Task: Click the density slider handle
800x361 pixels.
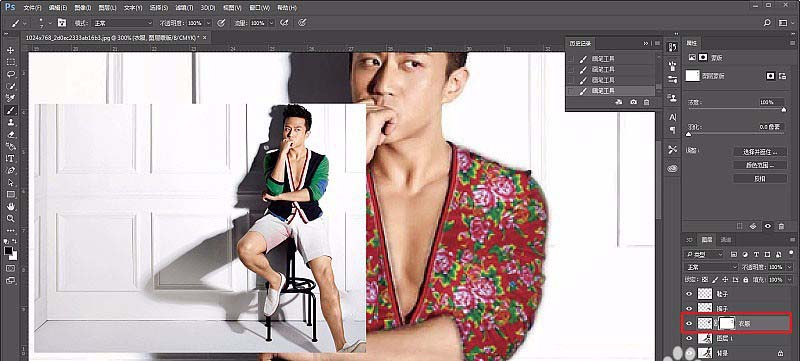Action: 784,109
